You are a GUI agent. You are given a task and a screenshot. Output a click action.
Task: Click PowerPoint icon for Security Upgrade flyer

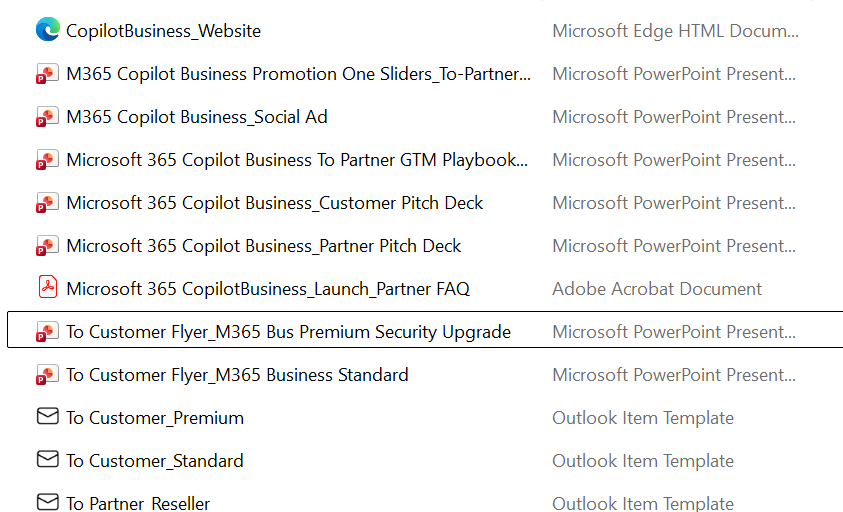pos(47,332)
